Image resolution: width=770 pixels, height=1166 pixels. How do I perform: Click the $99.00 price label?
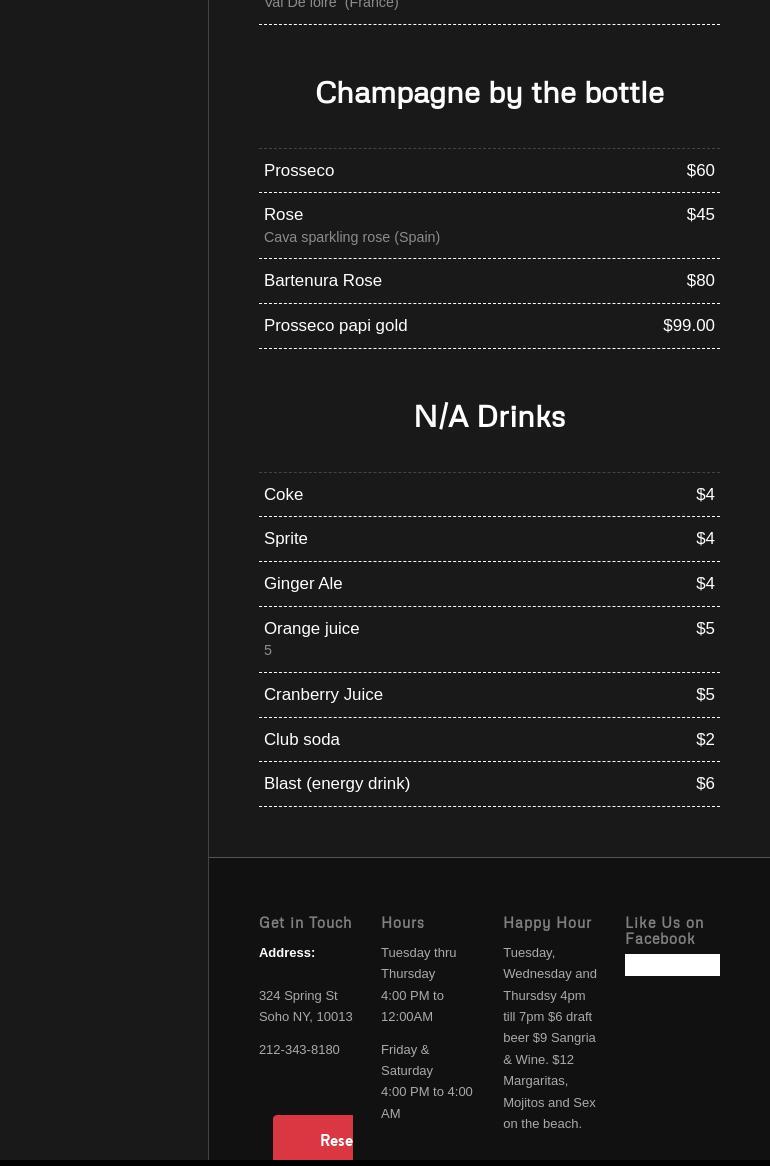click(x=688, y=325)
